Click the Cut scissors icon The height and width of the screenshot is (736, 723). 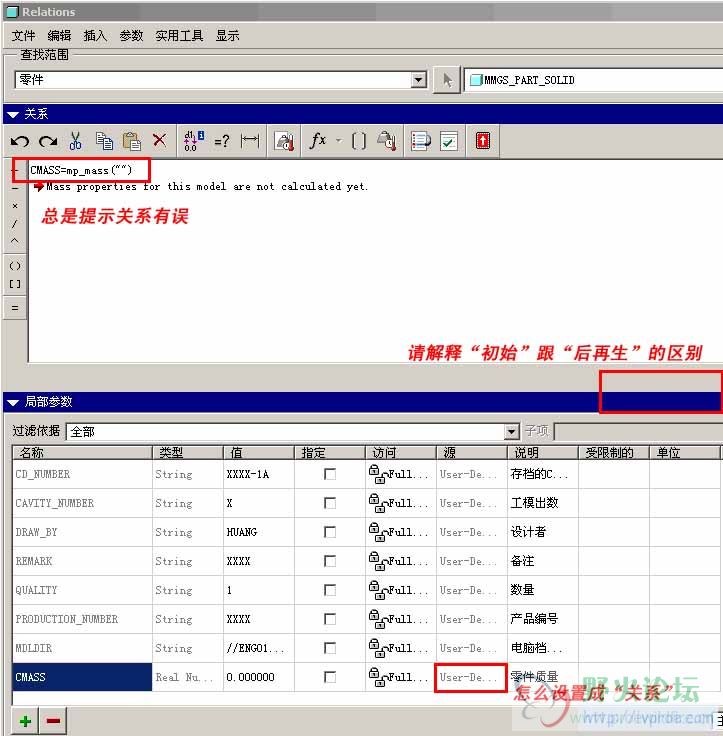[x=76, y=141]
